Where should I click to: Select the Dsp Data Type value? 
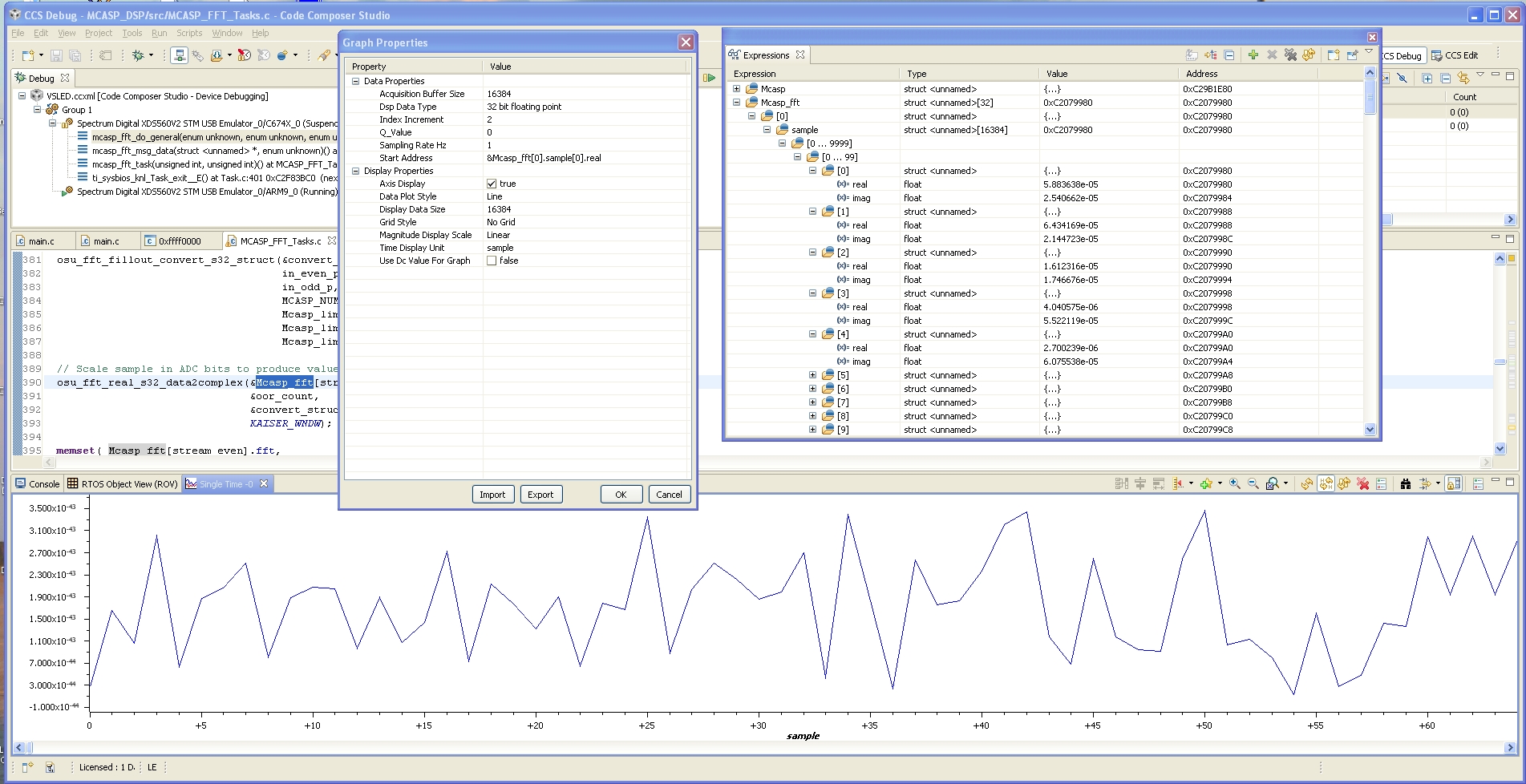pyautogui.click(x=585, y=107)
